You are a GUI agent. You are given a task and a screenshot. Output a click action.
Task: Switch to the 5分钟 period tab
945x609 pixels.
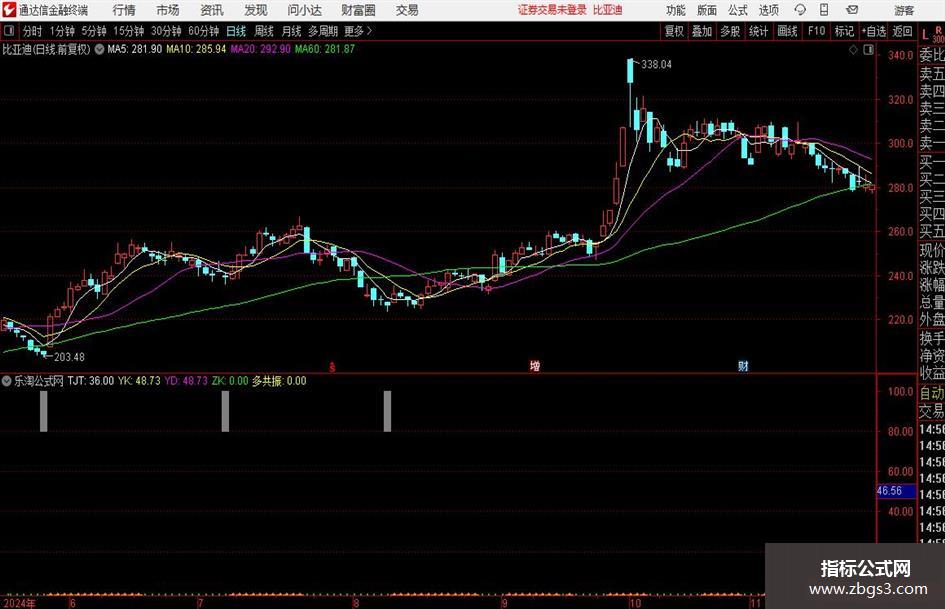(x=93, y=31)
